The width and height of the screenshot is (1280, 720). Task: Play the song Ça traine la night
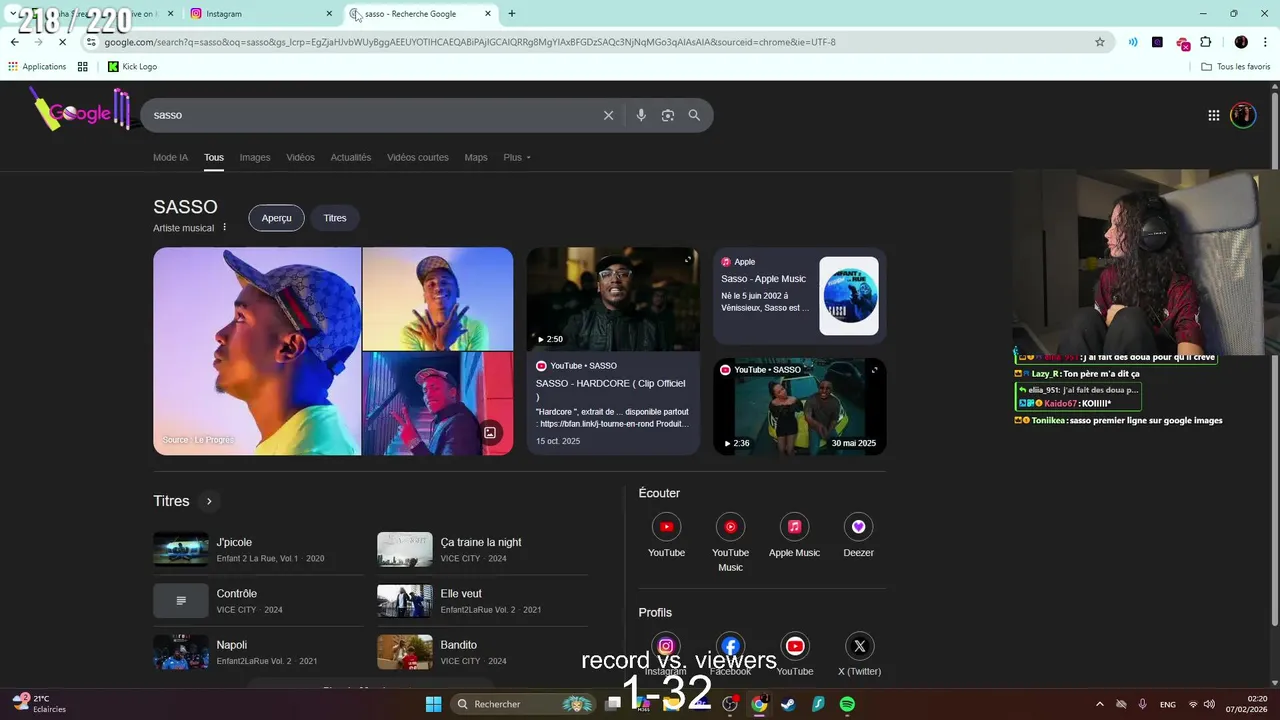click(x=482, y=549)
